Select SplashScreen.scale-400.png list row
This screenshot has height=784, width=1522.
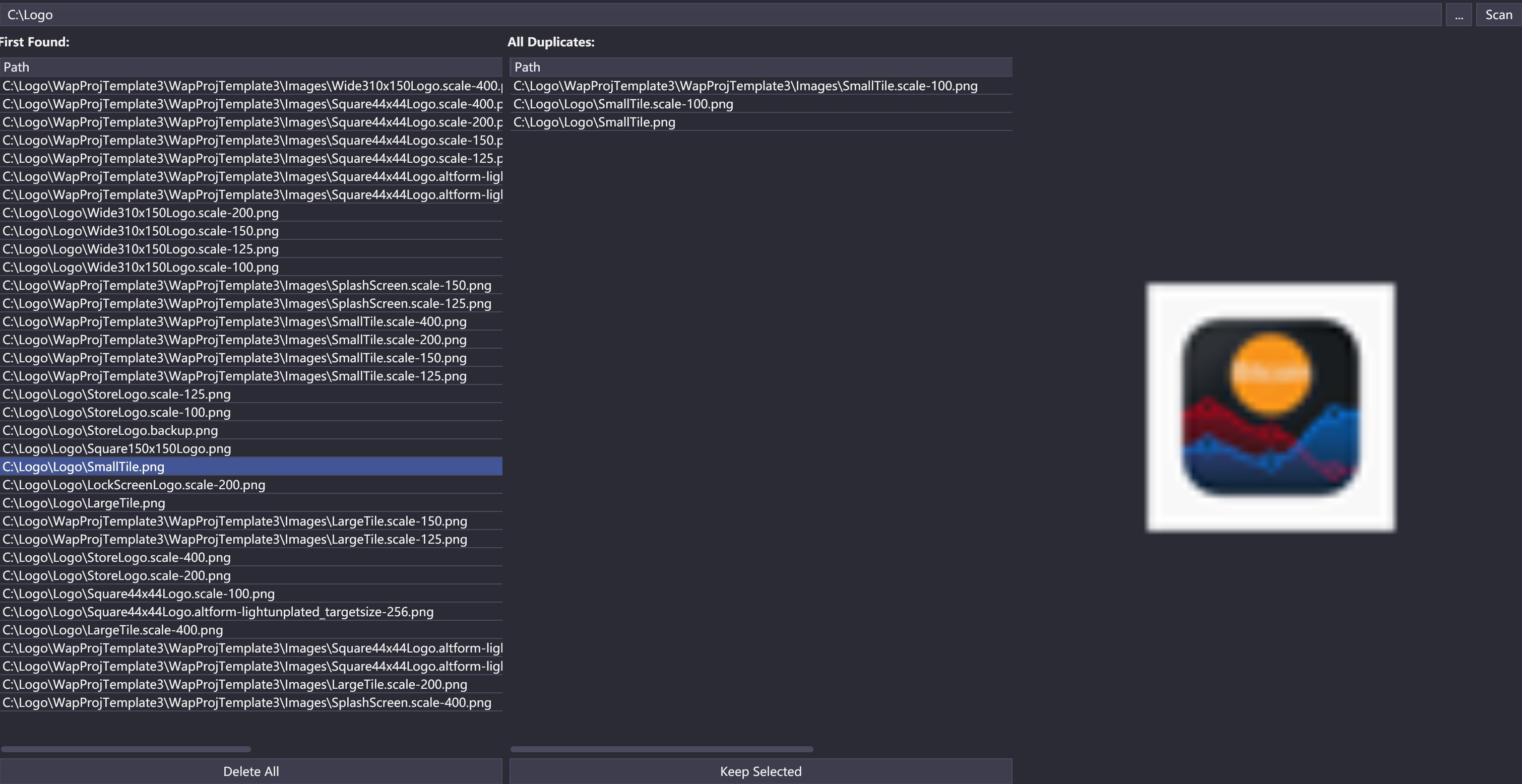[x=247, y=702]
